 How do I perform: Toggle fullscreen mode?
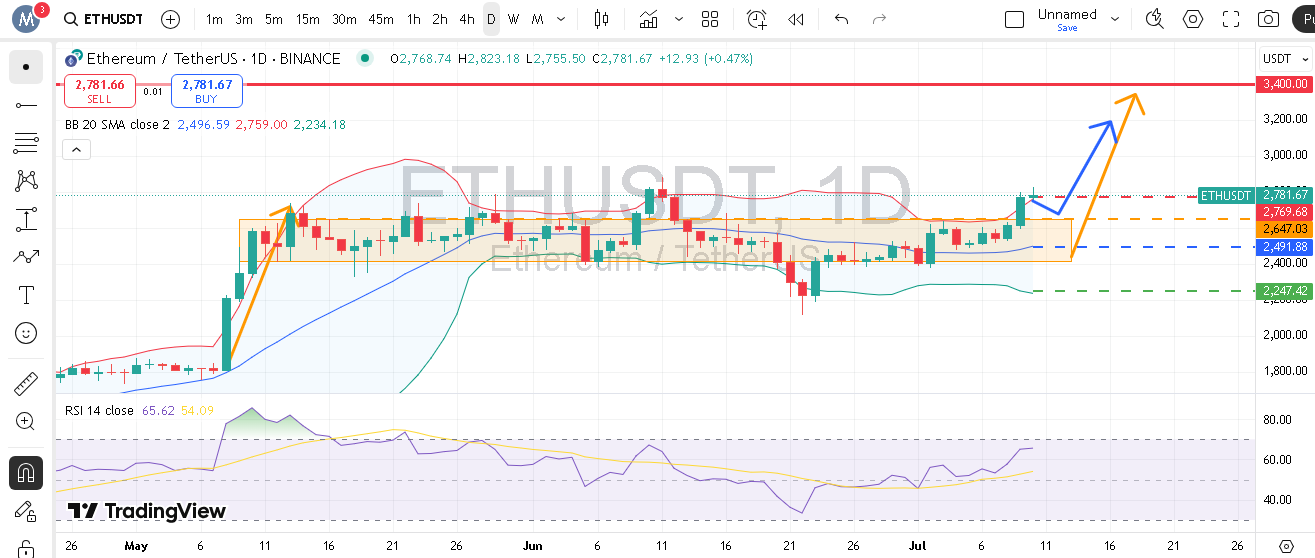click(x=1231, y=19)
